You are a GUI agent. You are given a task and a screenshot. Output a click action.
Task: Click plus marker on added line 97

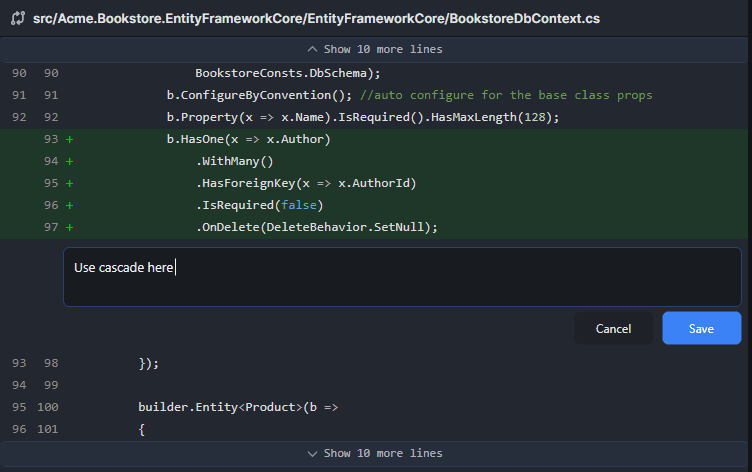tap(70, 228)
